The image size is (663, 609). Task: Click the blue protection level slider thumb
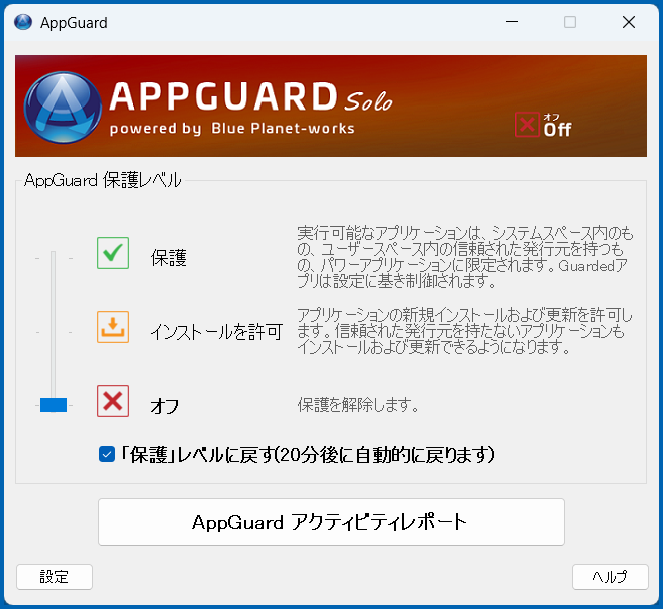click(x=53, y=405)
